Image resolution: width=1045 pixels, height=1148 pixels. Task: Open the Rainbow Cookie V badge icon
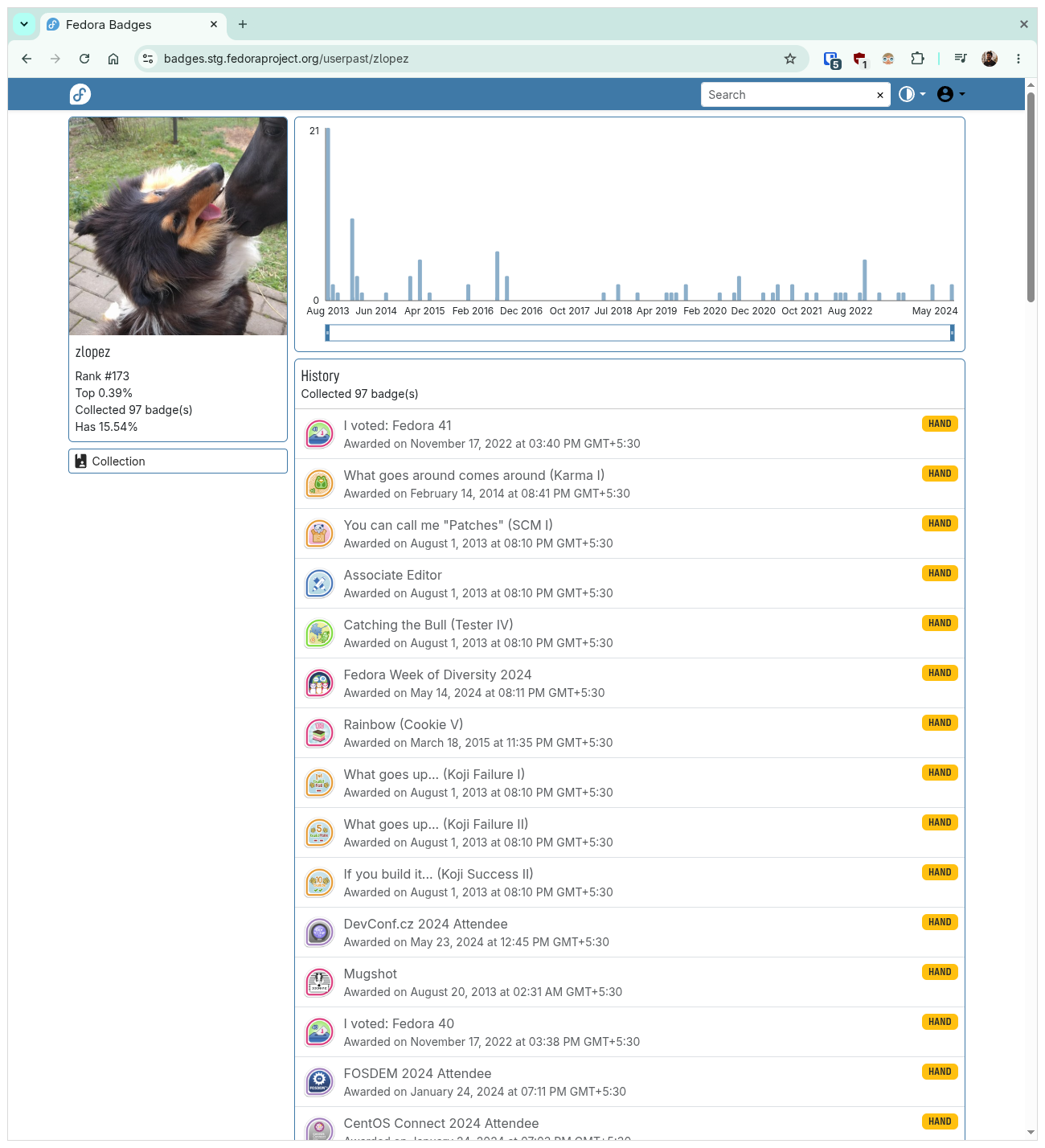pyautogui.click(x=319, y=733)
